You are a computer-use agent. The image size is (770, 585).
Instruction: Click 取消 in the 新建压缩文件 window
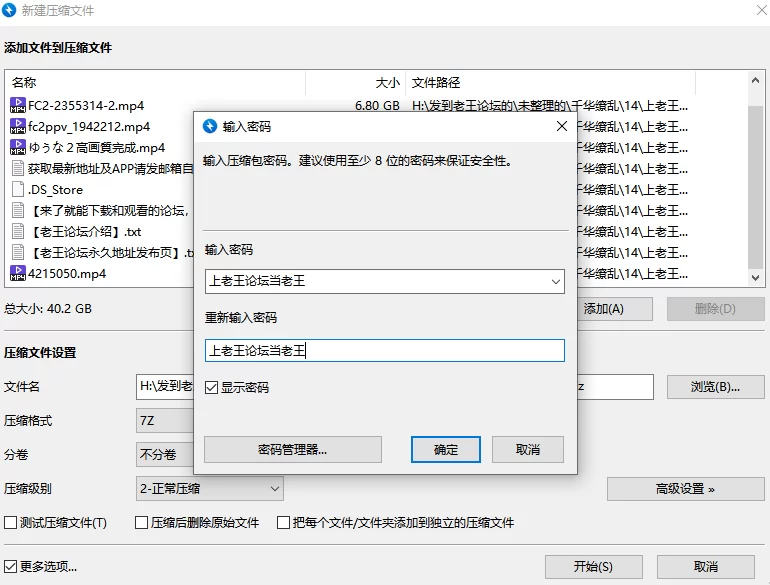click(x=706, y=567)
